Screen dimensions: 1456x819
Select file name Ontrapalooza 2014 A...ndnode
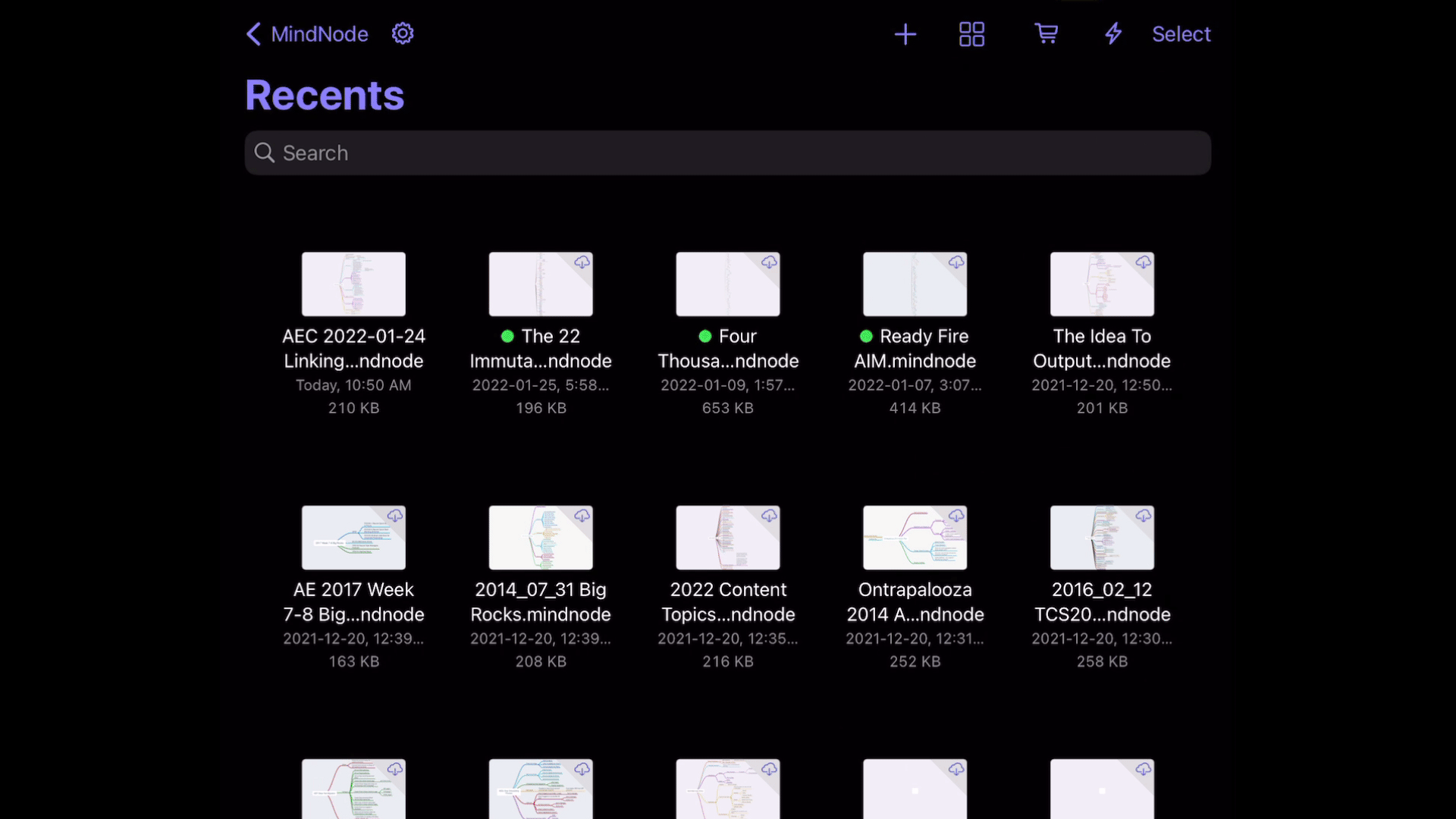tap(915, 601)
